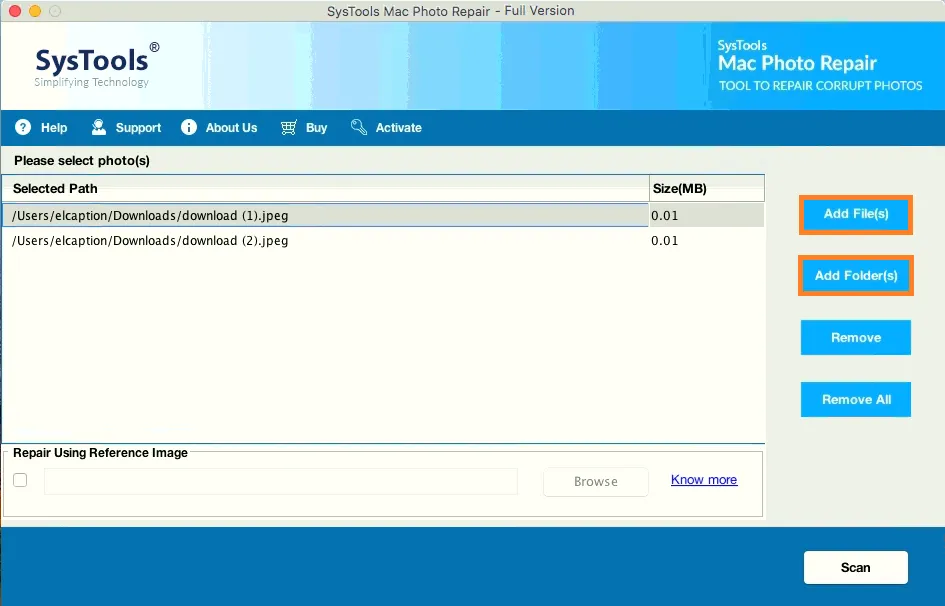Open the Know more link
945x606 pixels.
tap(704, 479)
